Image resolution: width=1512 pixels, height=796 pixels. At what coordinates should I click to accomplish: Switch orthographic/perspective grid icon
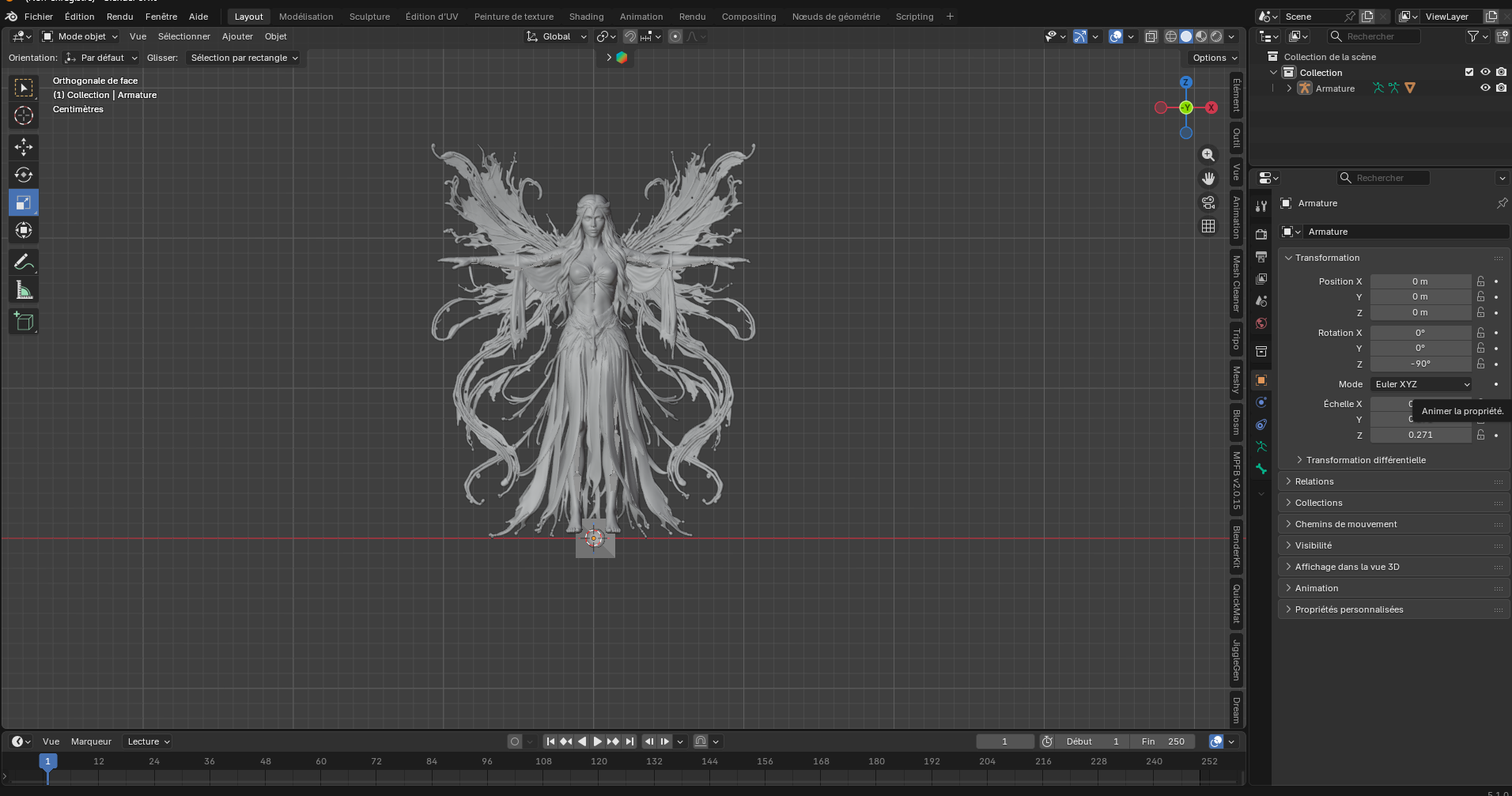[x=1208, y=226]
